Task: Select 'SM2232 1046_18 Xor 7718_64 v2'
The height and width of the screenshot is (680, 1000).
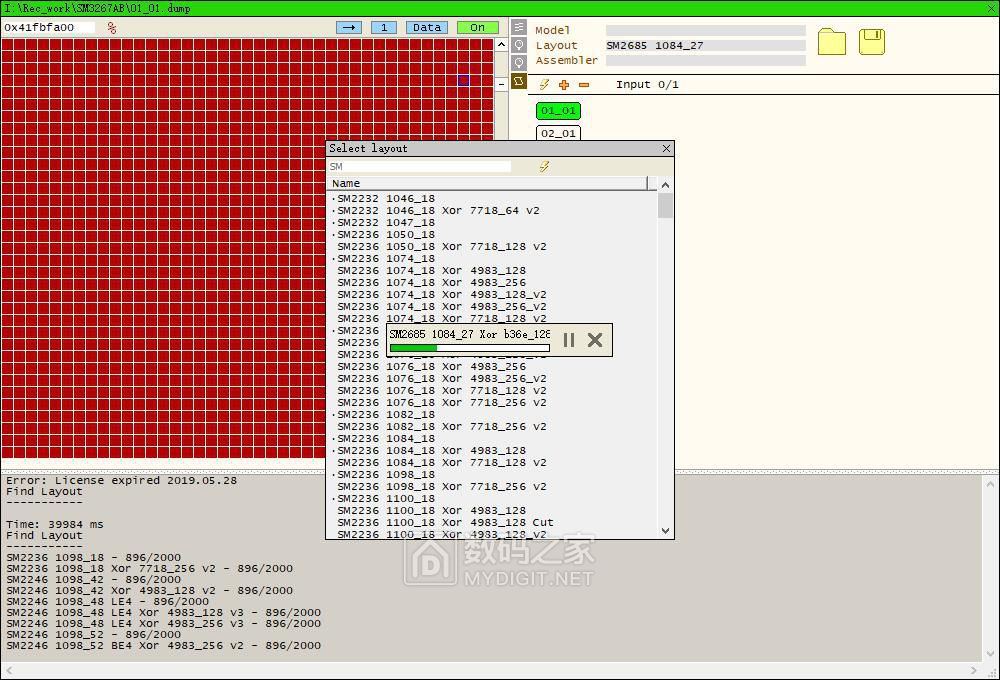Action: (x=438, y=211)
